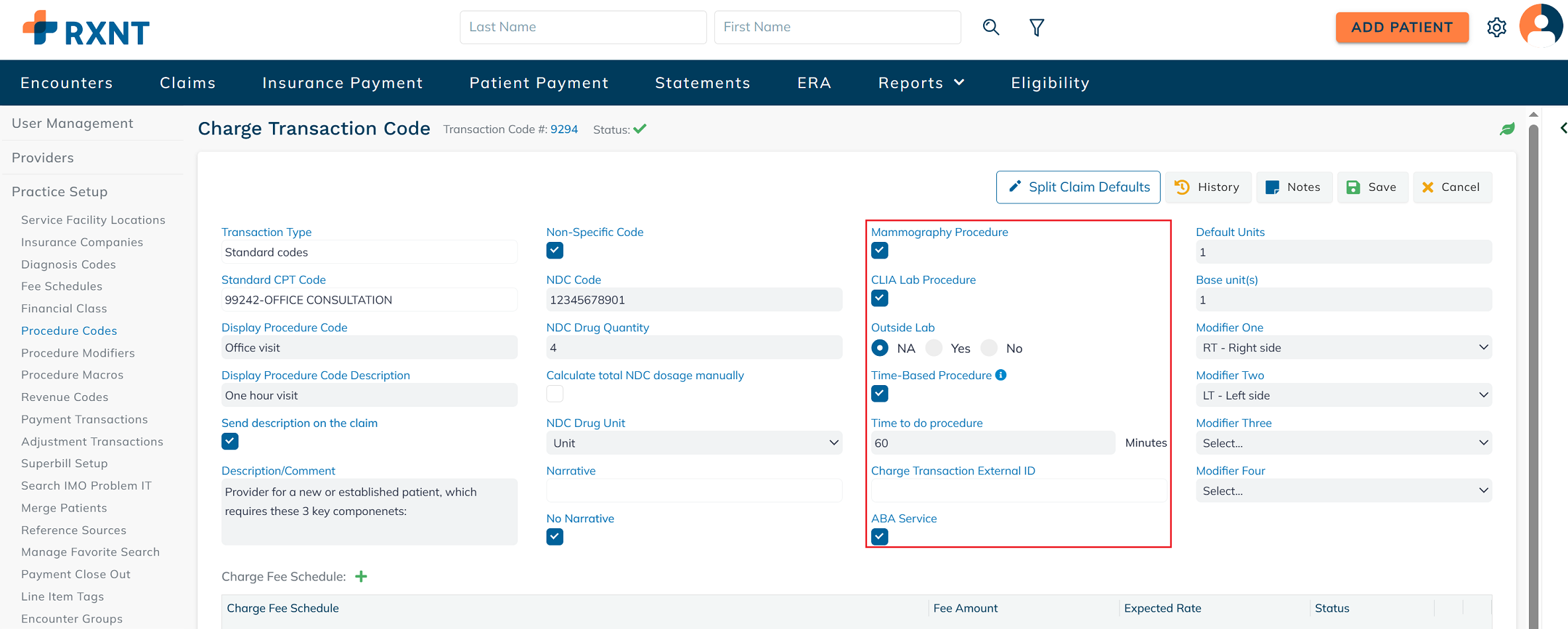Image resolution: width=1568 pixels, height=629 pixels.
Task: Open the filter funnel icon
Action: 1037,27
